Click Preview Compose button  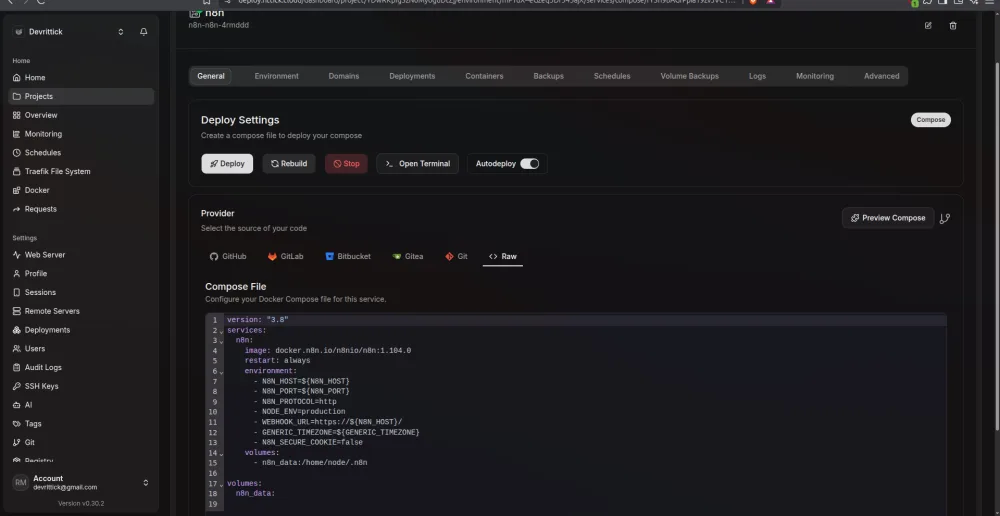tap(888, 218)
